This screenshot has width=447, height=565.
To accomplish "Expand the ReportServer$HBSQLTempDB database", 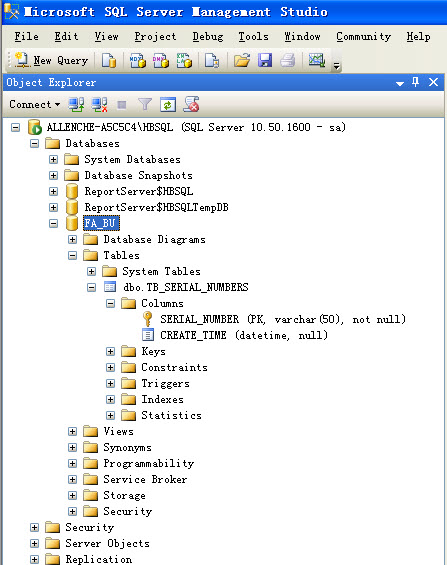I will [x=53, y=208].
